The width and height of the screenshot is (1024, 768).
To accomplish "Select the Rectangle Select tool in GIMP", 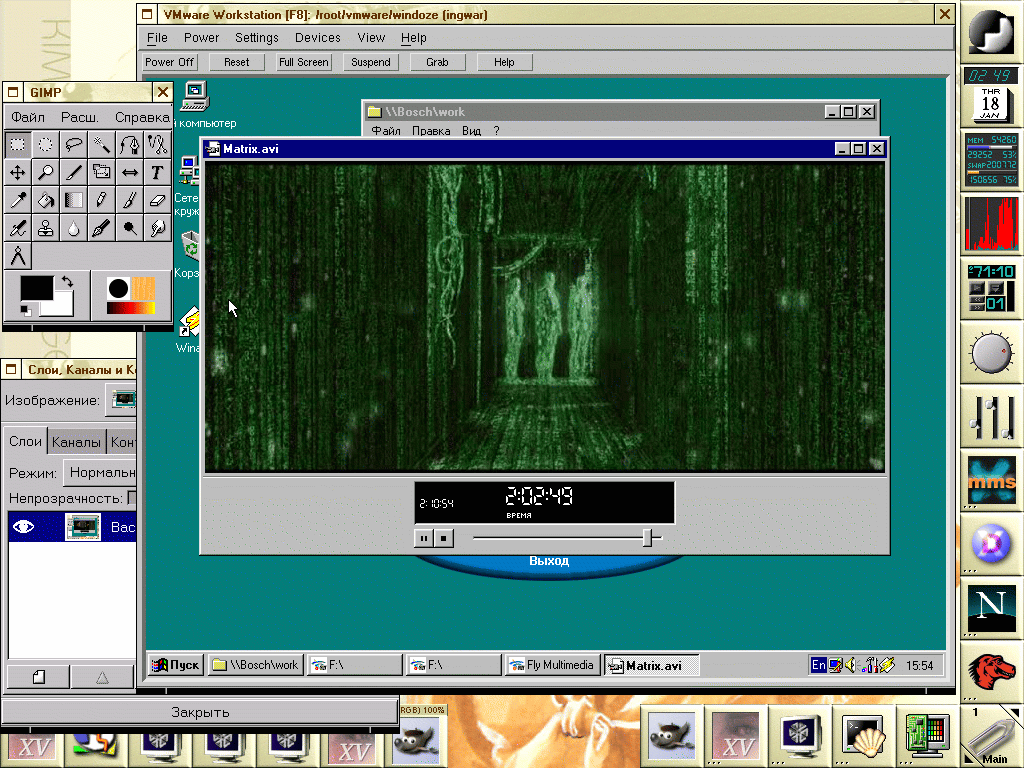I will click(18, 144).
